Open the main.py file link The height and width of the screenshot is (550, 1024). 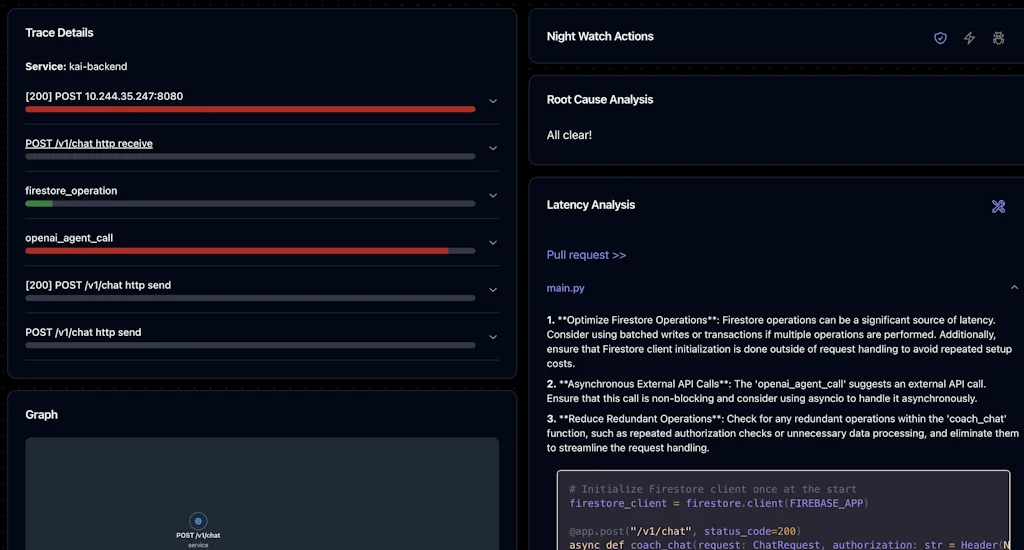pos(566,288)
